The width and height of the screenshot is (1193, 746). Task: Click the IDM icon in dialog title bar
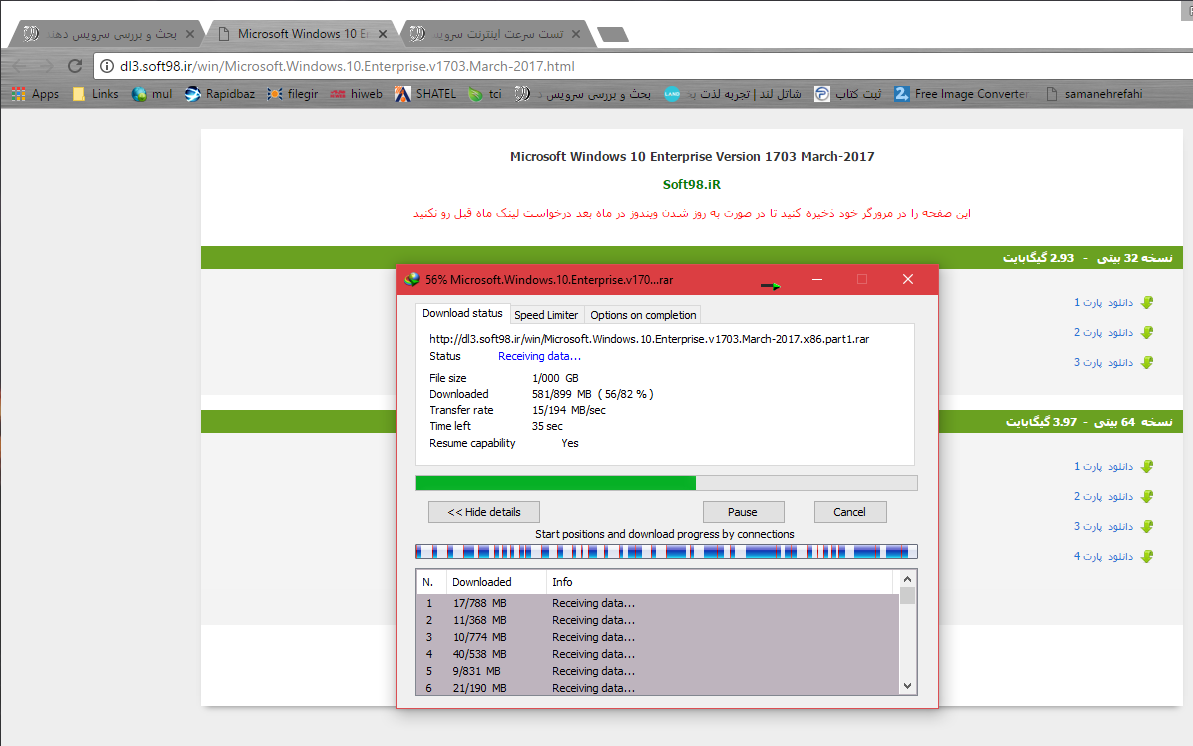412,279
